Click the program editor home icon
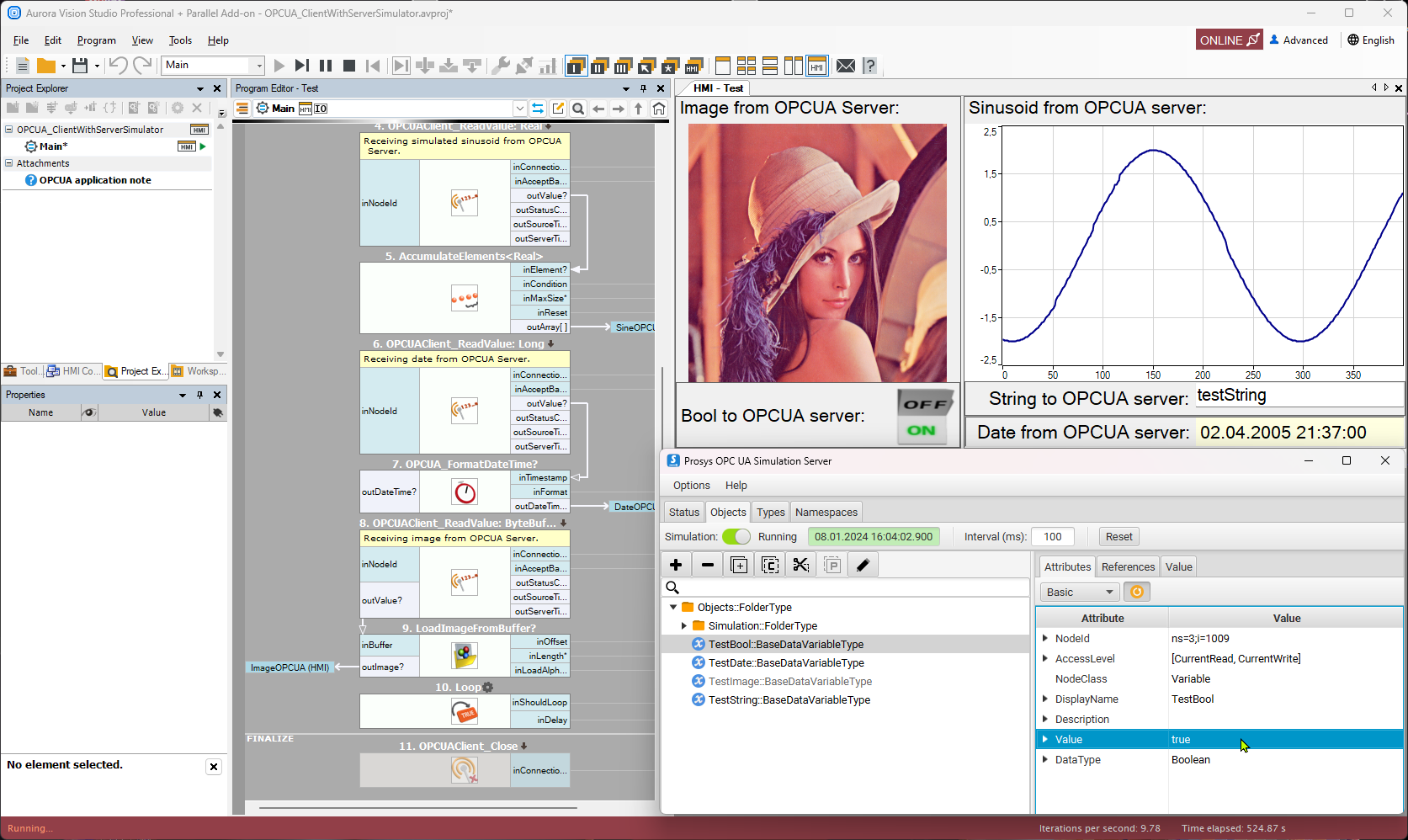This screenshot has width=1408, height=840. point(659,109)
